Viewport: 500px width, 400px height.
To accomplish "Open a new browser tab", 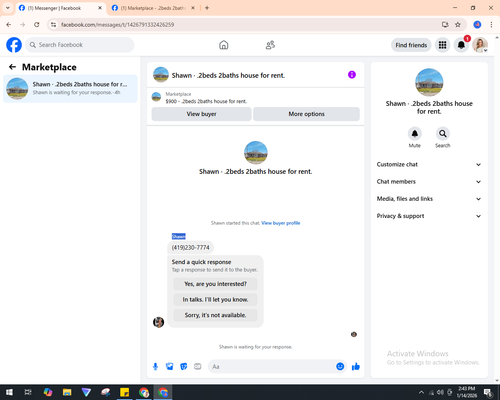I will point(207,8).
